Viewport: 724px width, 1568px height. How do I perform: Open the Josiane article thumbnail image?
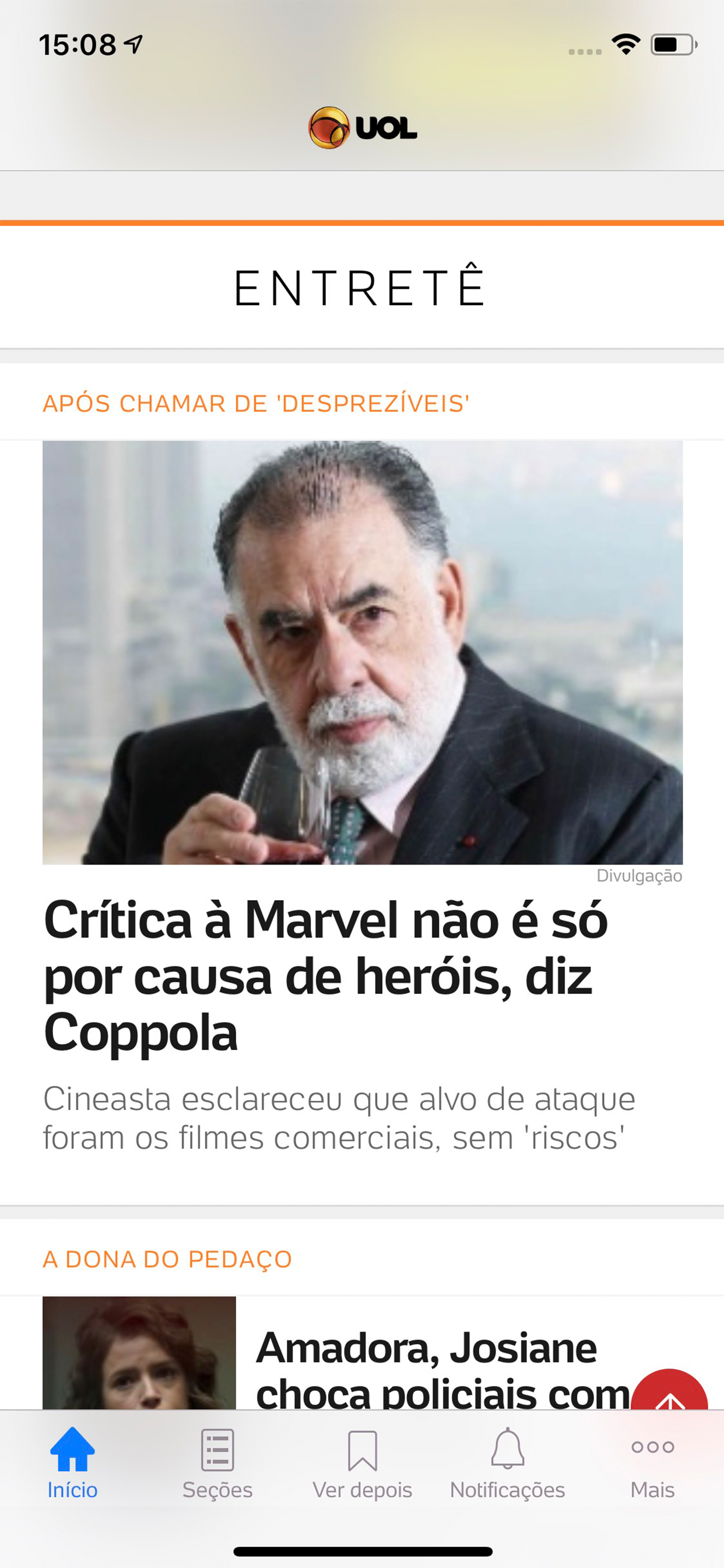click(139, 1353)
